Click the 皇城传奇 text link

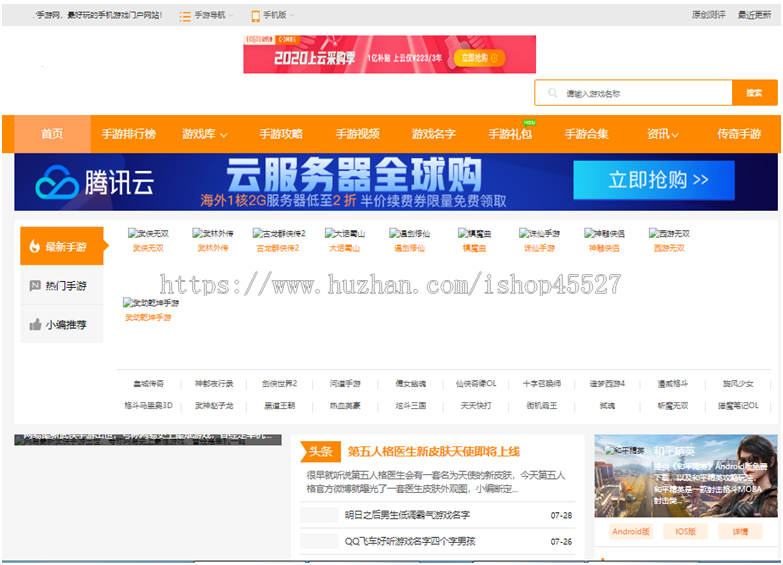point(148,384)
